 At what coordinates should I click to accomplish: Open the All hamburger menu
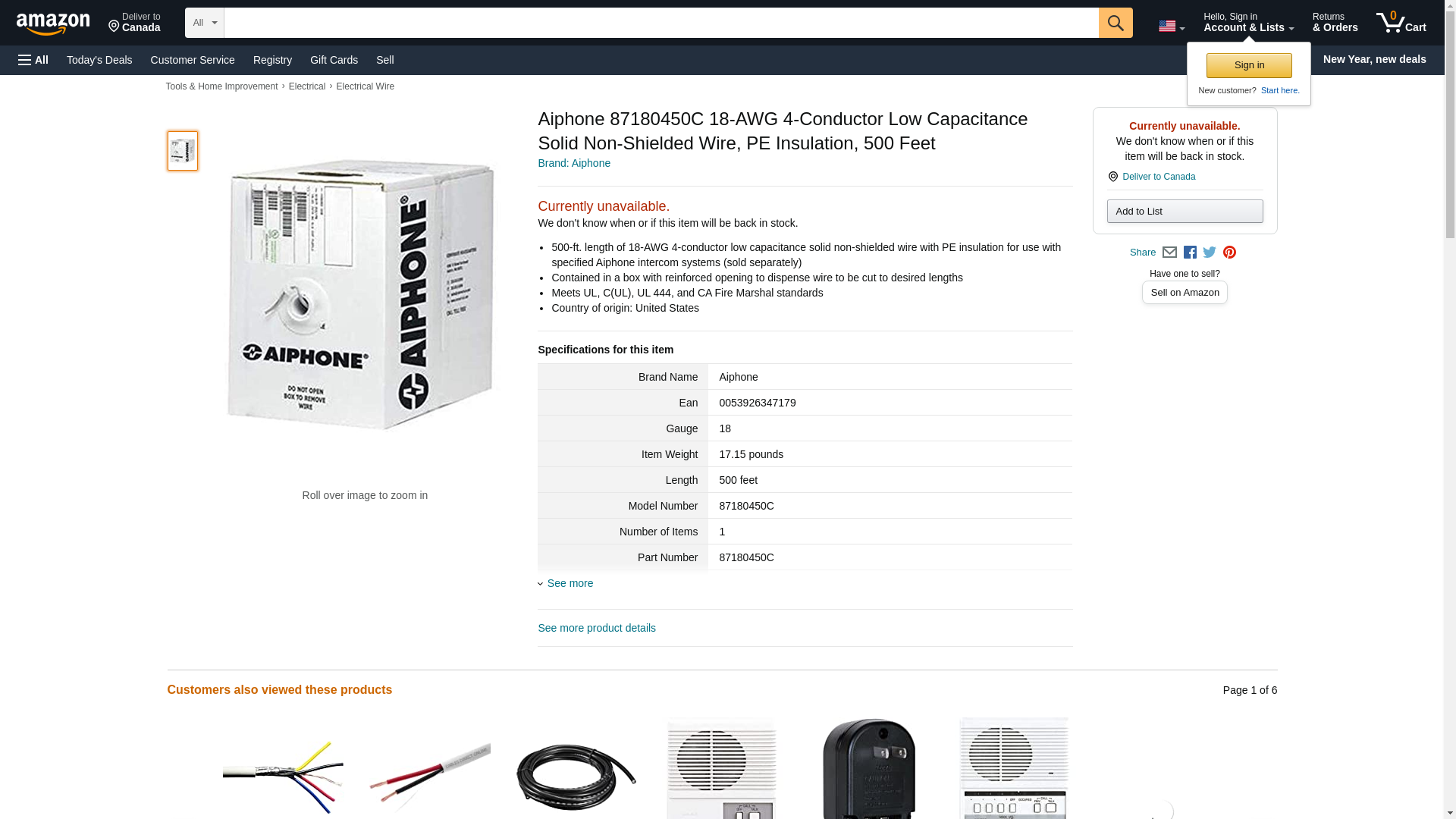point(33,60)
